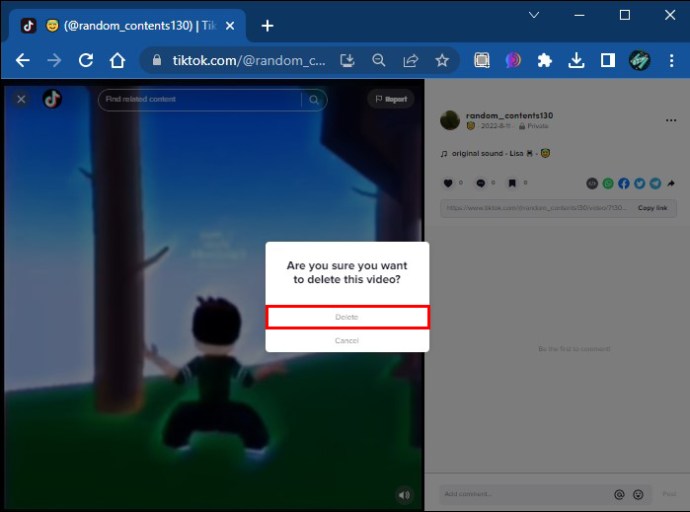Image resolution: width=690 pixels, height=512 pixels.
Task: Expand more share options arrow
Action: click(671, 183)
